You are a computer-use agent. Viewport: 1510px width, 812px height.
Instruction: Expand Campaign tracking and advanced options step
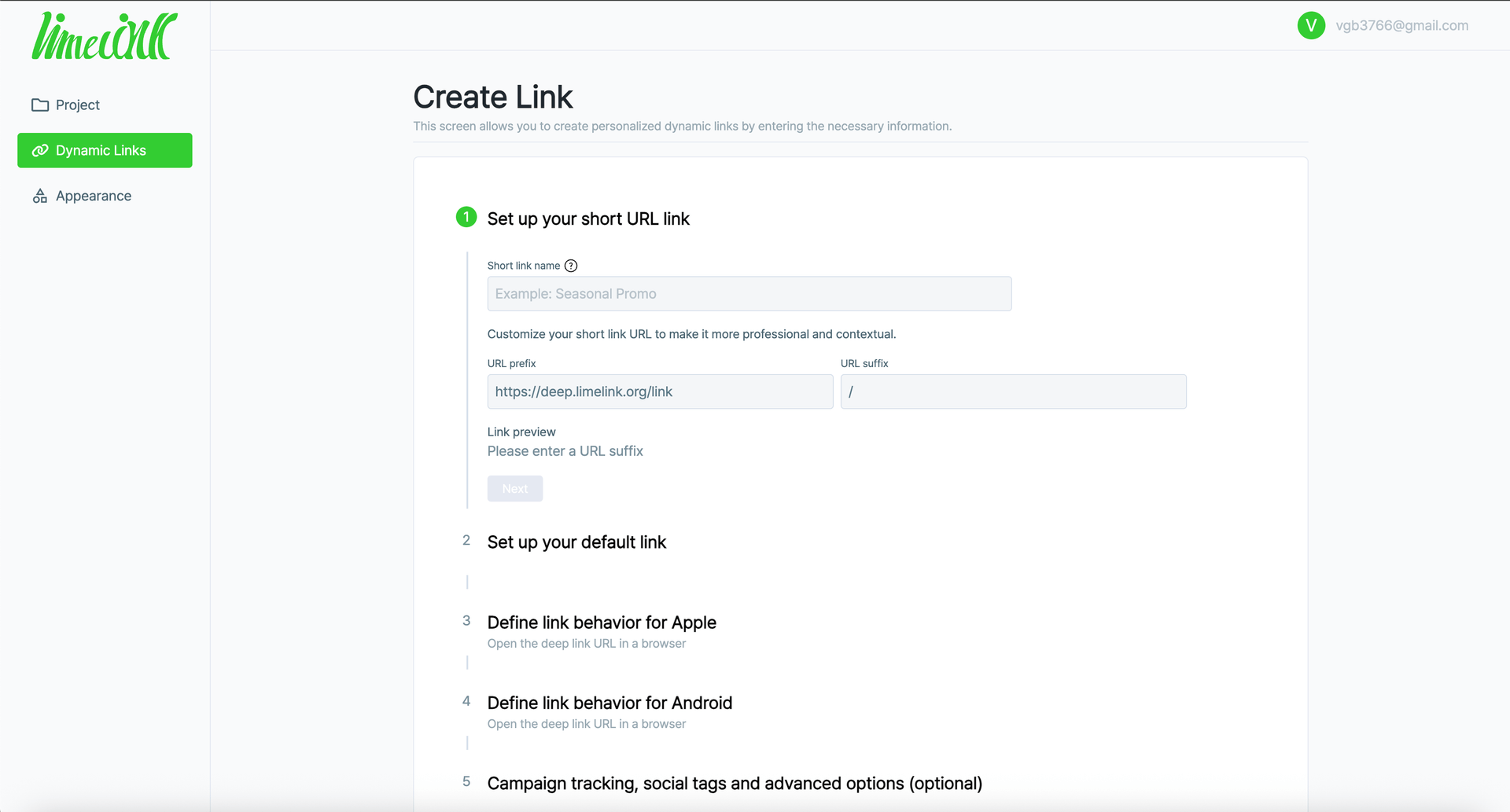735,784
